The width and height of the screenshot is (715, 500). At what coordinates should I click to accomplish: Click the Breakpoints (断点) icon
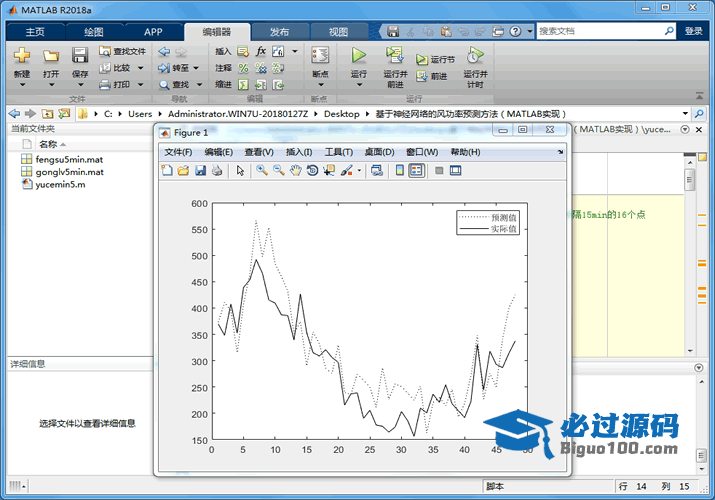320,57
